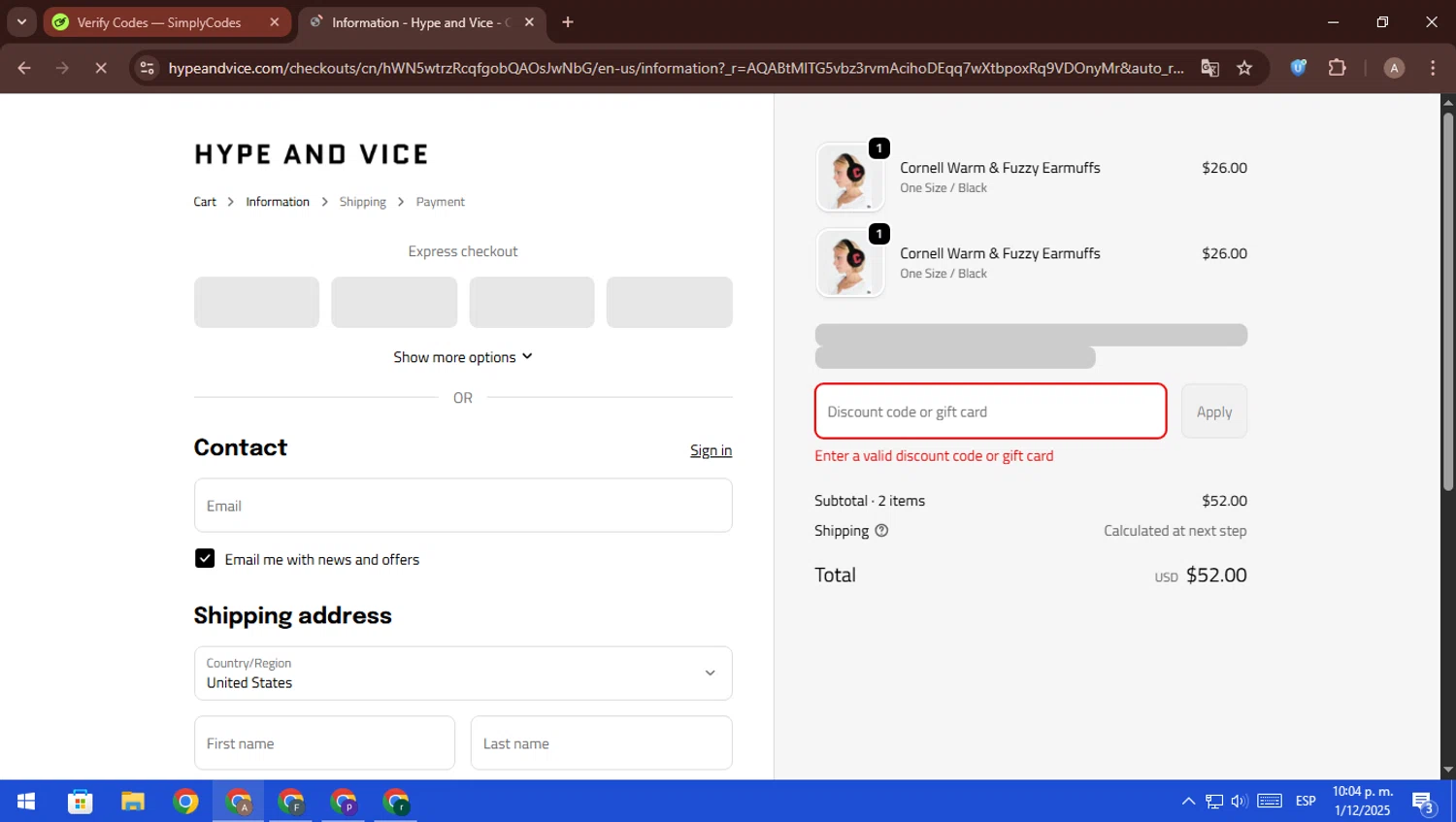Click the Apply discount button
Viewport: 1456px width, 822px height.
click(1214, 411)
